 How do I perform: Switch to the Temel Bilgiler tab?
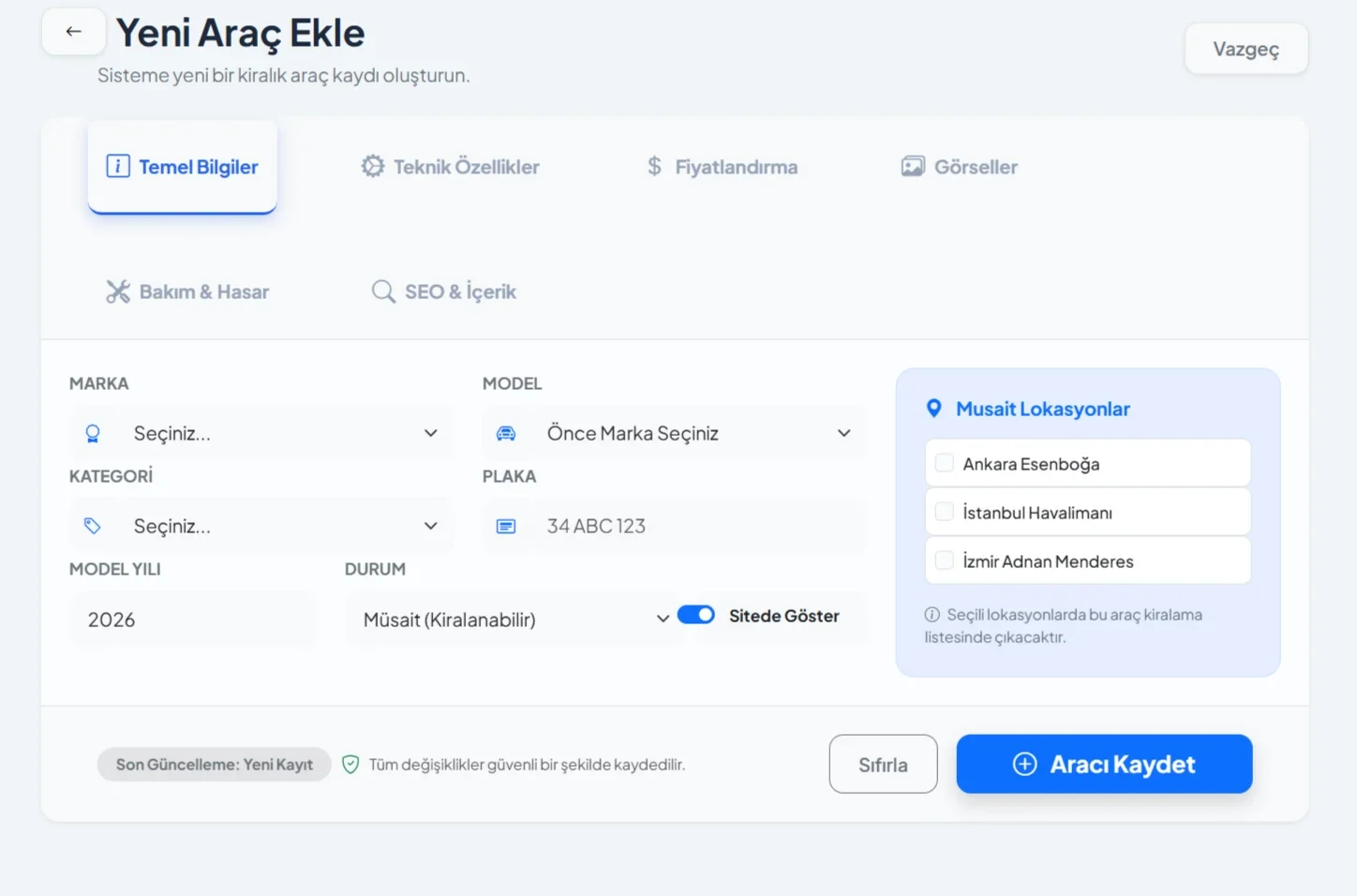tap(183, 167)
